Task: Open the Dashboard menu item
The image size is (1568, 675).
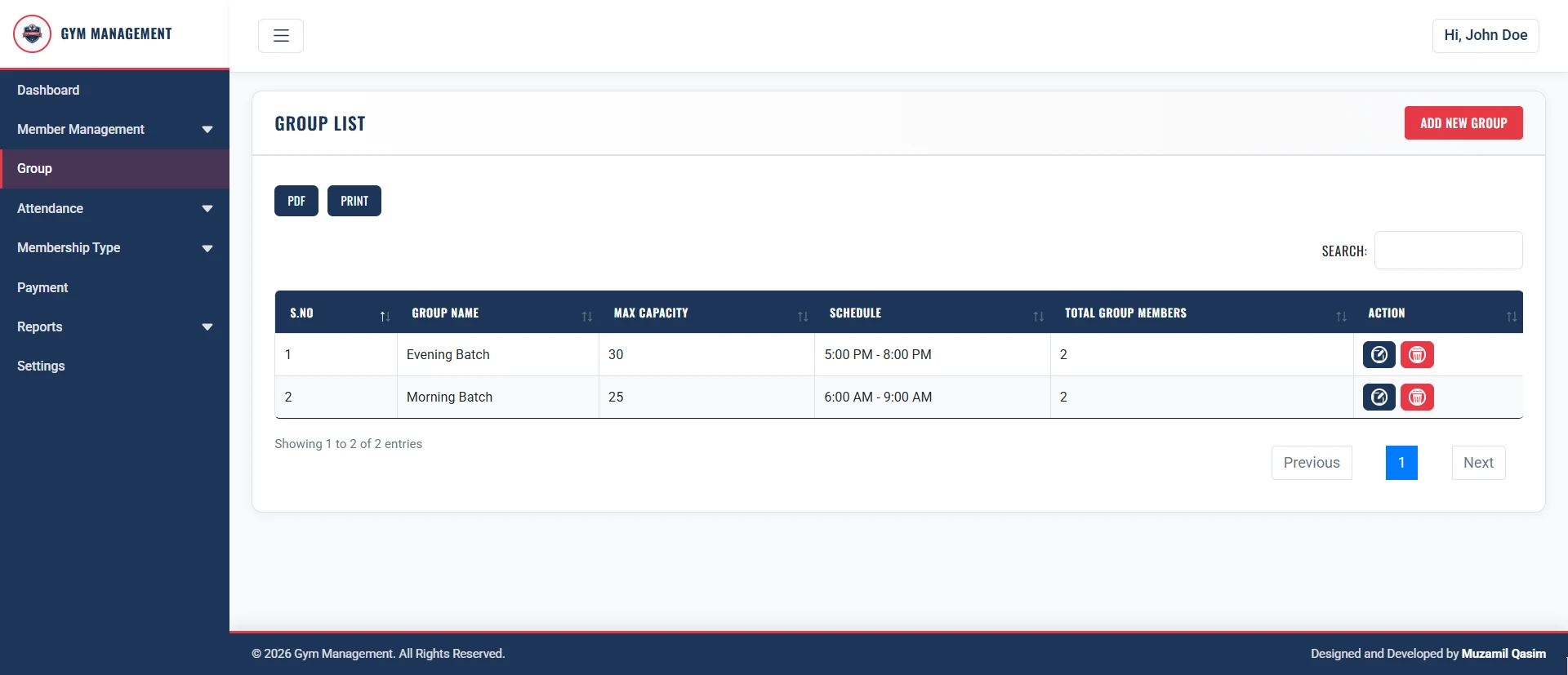Action: point(114,90)
